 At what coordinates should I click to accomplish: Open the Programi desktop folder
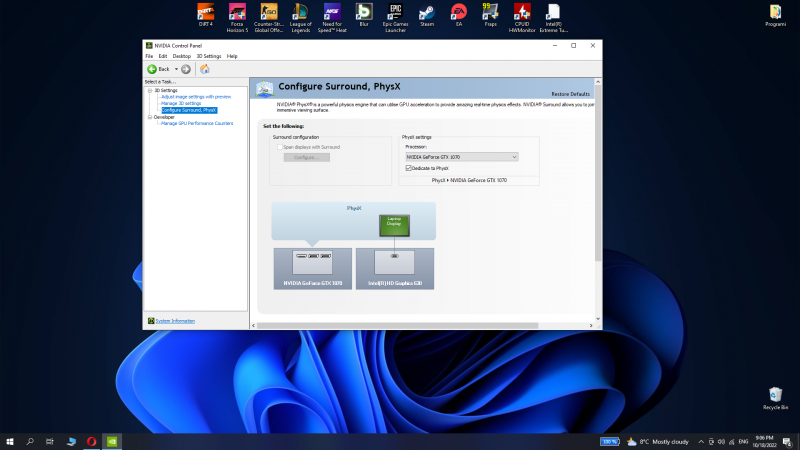pyautogui.click(x=776, y=15)
